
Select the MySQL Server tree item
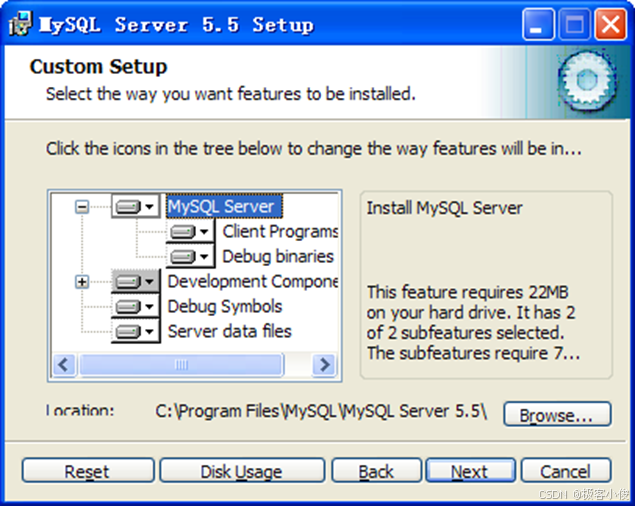tap(224, 207)
